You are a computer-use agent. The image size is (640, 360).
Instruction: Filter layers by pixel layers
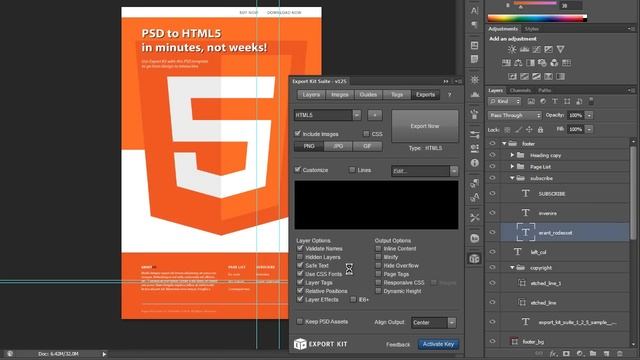coord(531,101)
